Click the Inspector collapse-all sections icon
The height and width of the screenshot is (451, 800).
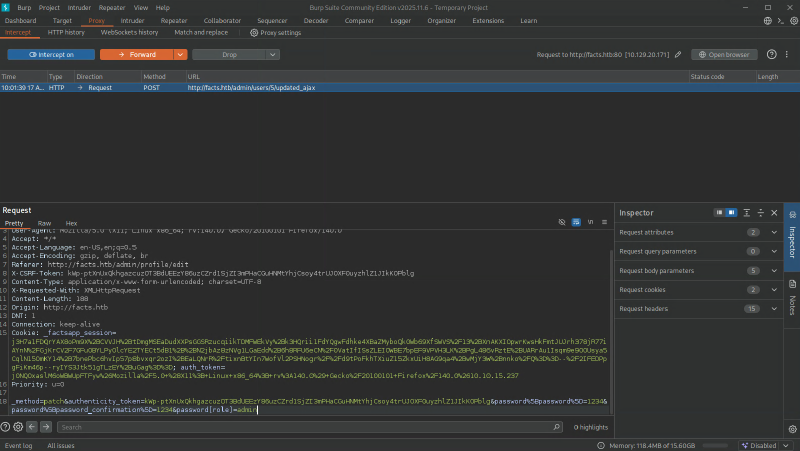coord(761,213)
